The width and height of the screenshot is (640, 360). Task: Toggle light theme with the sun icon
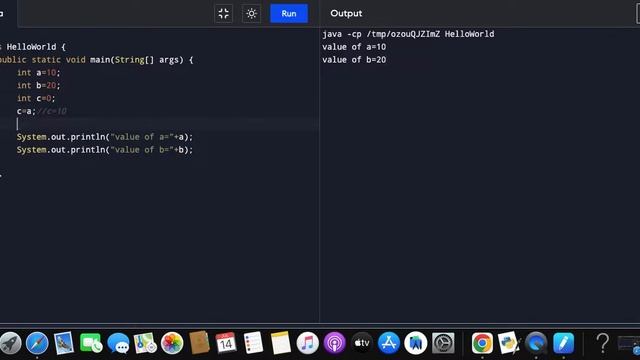pyautogui.click(x=251, y=13)
